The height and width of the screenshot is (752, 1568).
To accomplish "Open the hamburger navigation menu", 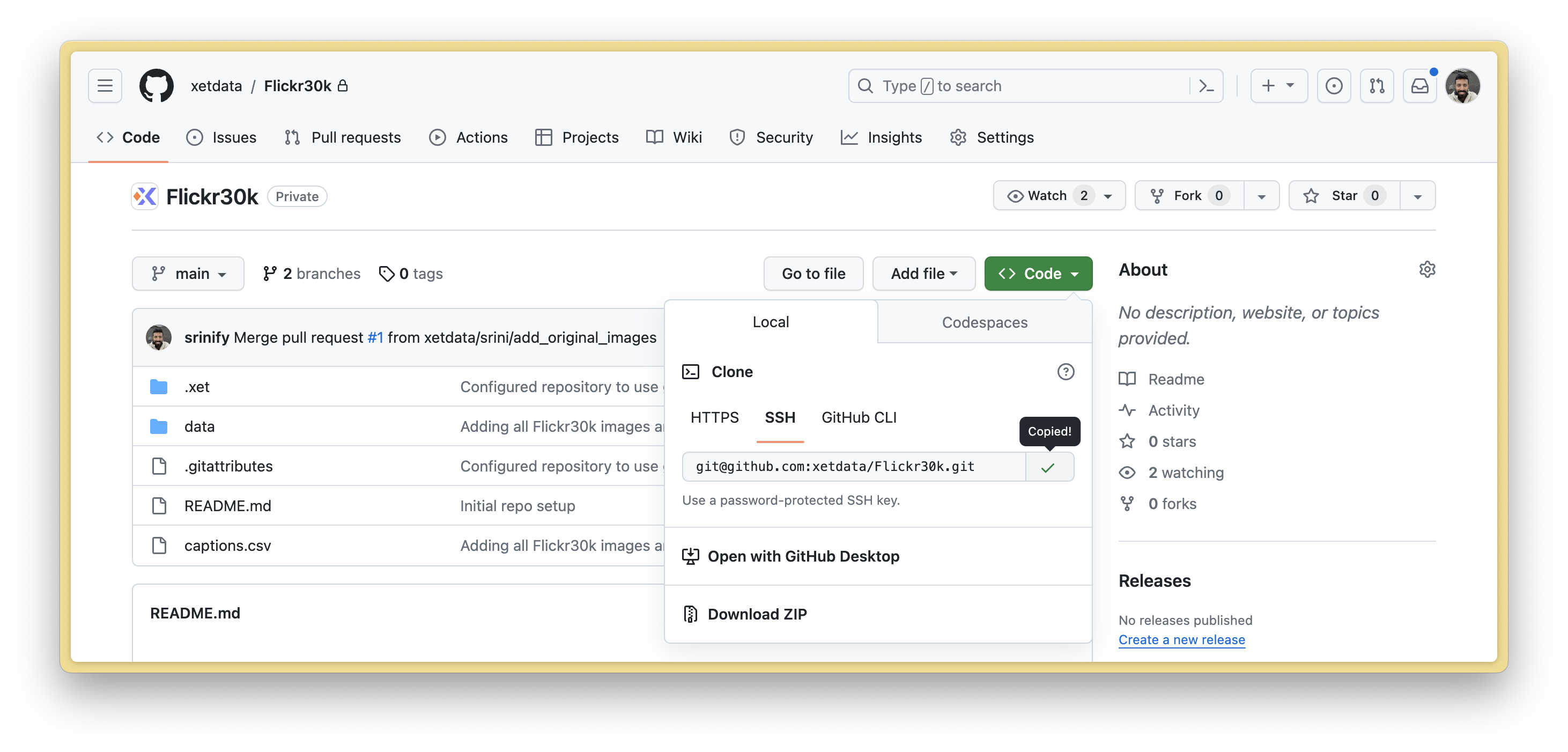I will (x=105, y=86).
